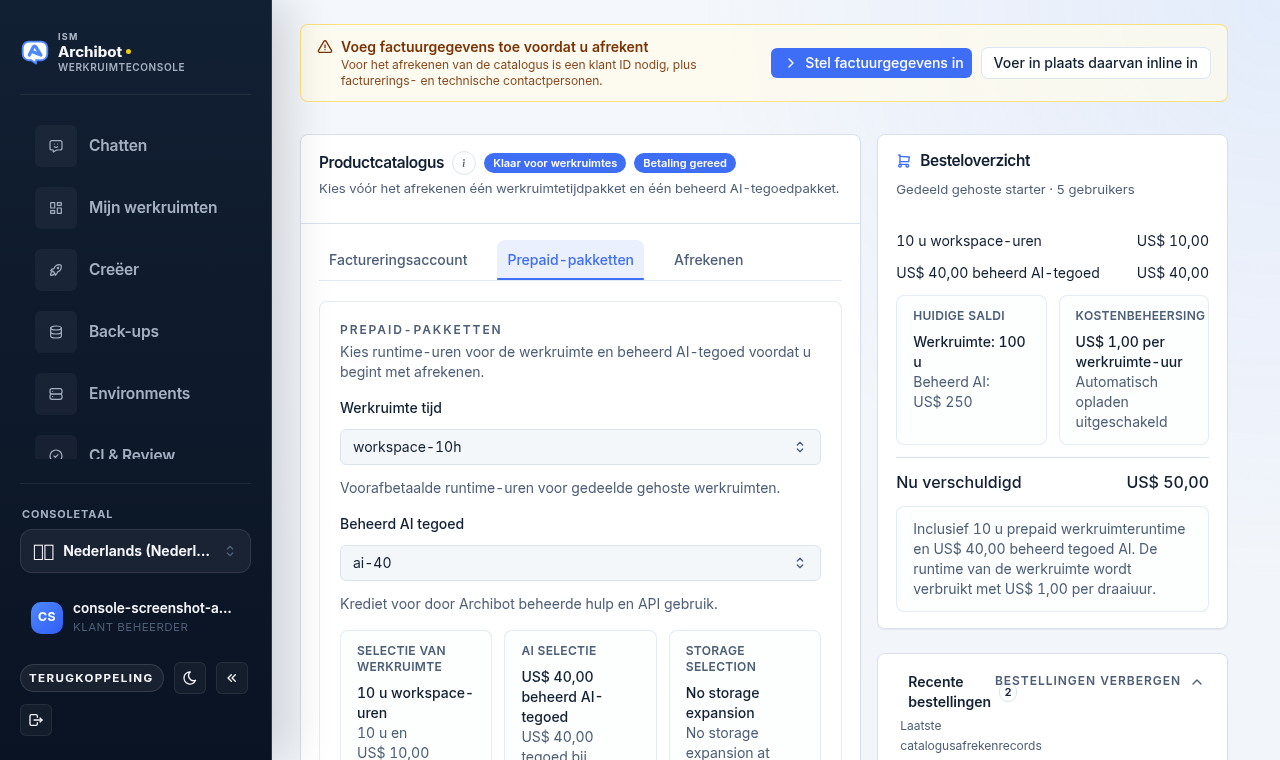Select the Prepaid-pakketten tab
This screenshot has height=760, width=1280.
[570, 260]
